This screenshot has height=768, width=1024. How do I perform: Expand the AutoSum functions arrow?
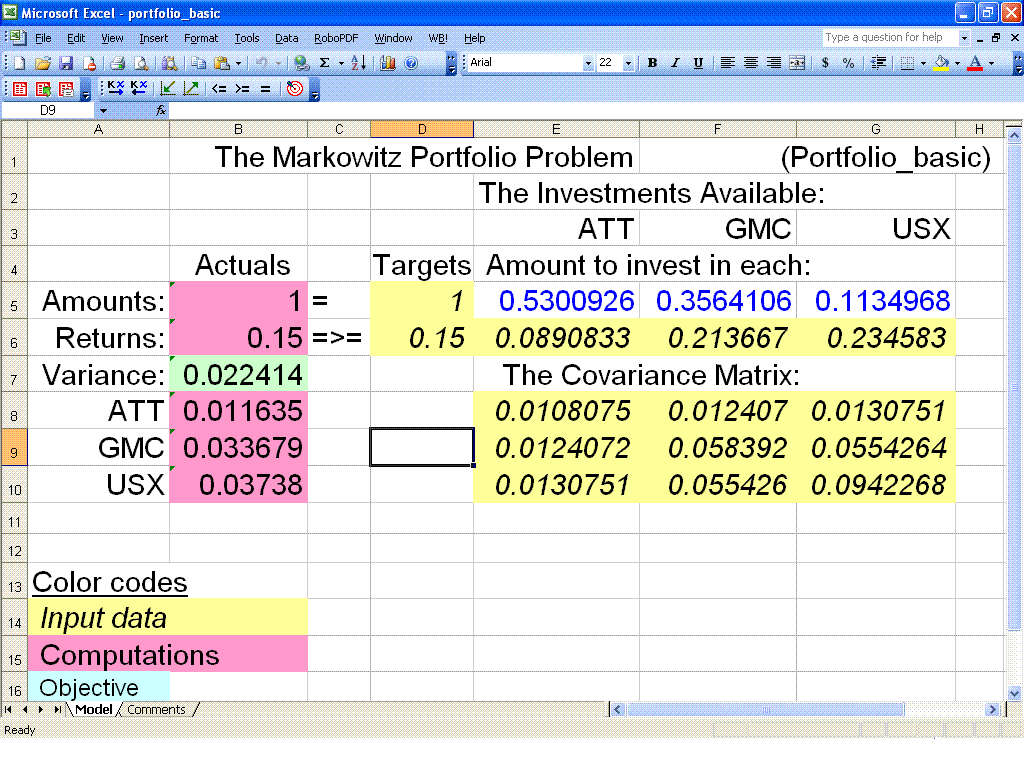click(340, 63)
